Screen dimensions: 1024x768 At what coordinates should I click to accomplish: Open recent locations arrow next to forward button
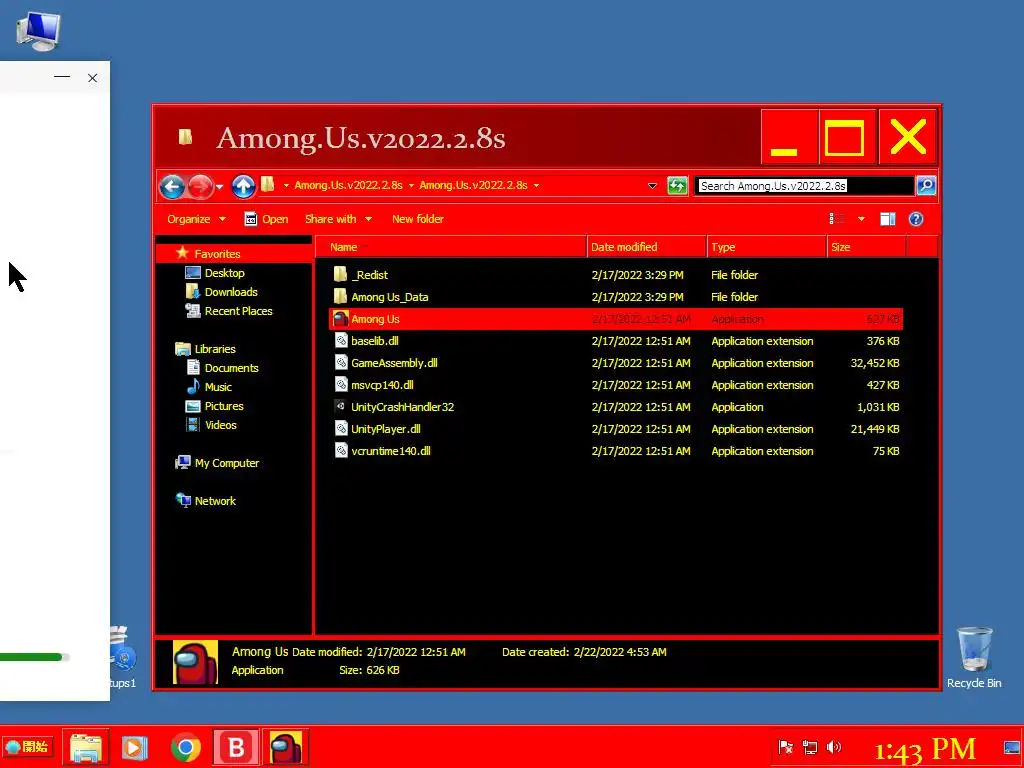click(219, 187)
